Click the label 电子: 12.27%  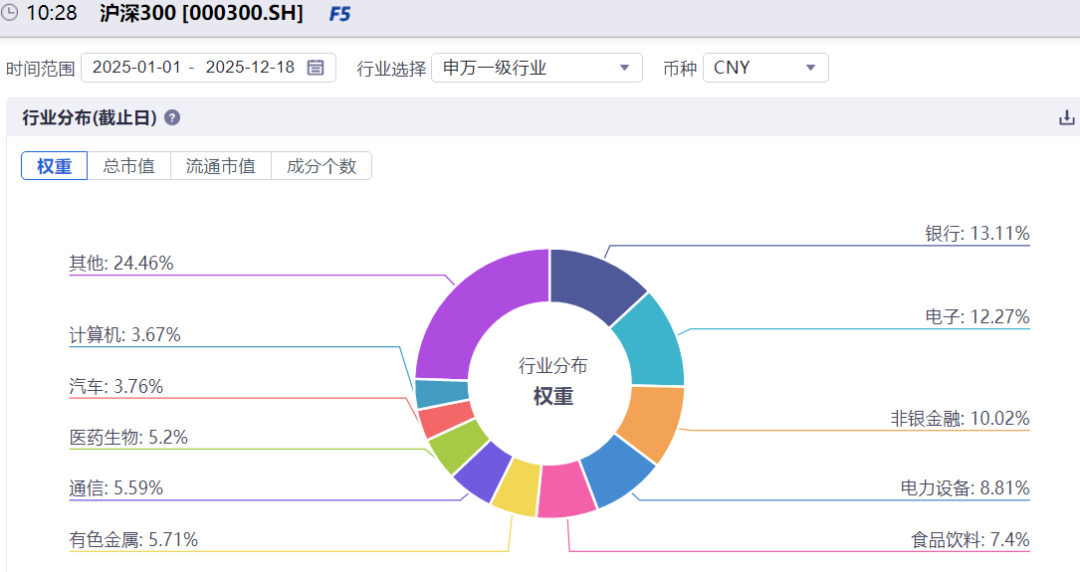tap(977, 316)
